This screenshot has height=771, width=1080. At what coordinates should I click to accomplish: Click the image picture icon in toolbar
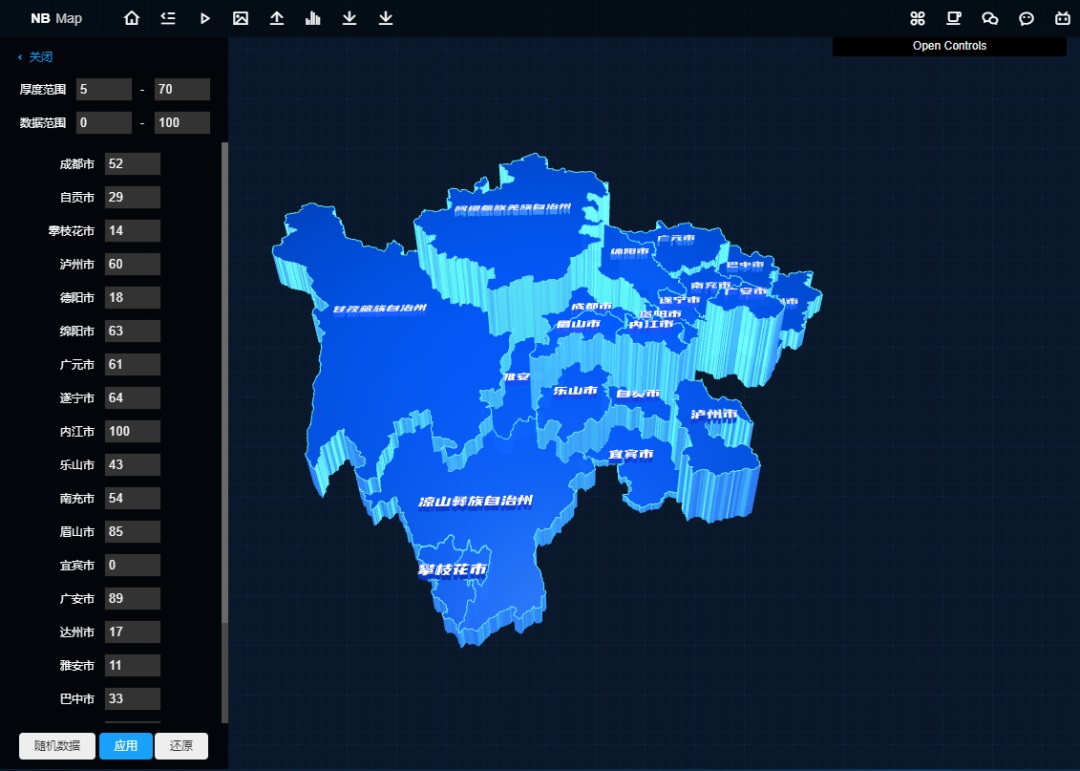coord(240,18)
